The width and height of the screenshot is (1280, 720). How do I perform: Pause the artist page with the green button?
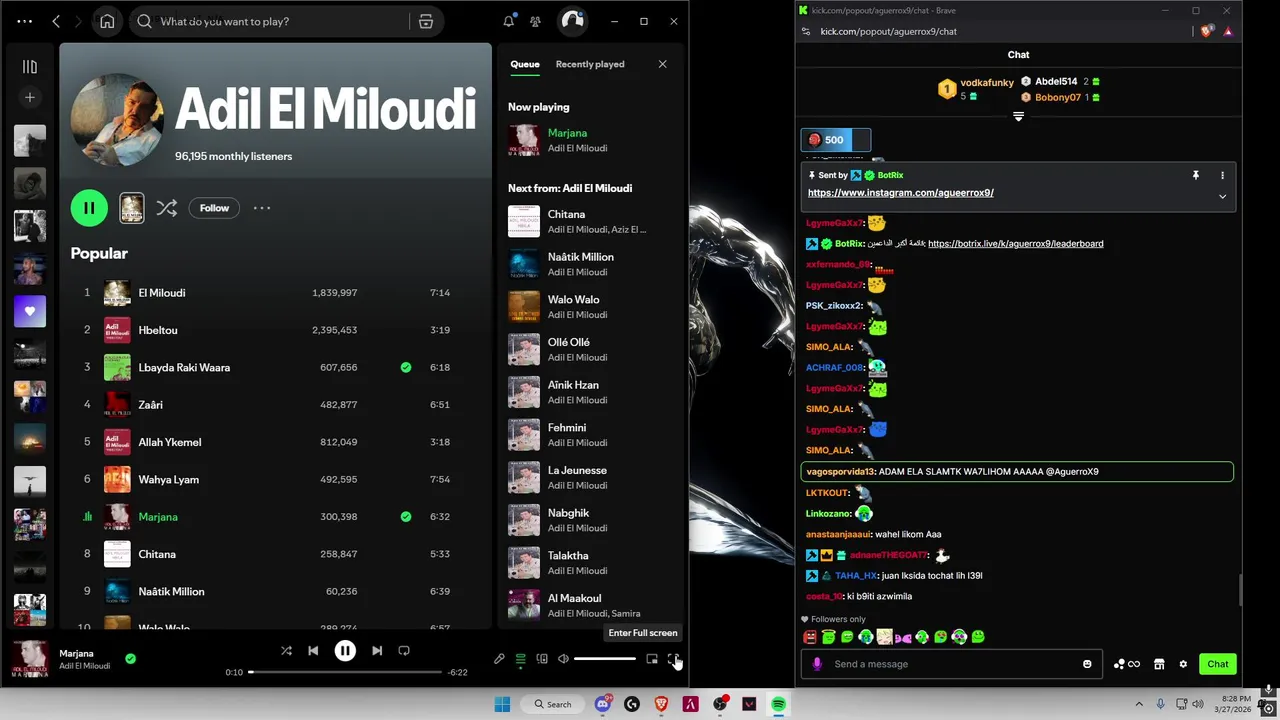[89, 208]
